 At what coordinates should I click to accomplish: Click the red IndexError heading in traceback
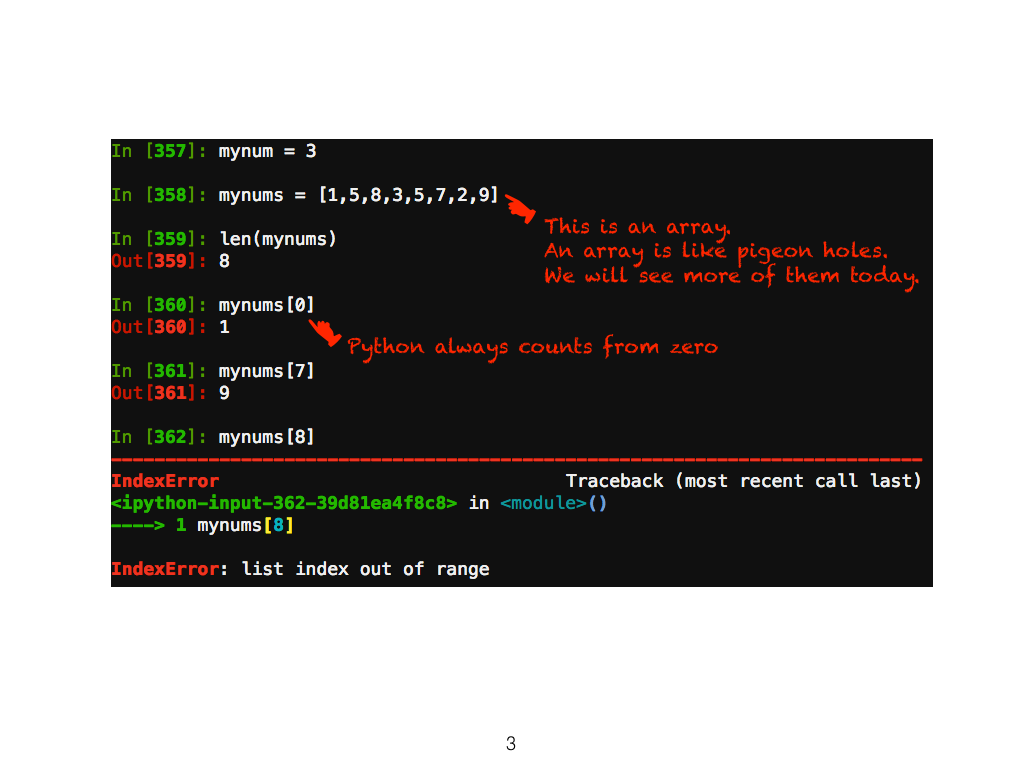(165, 481)
